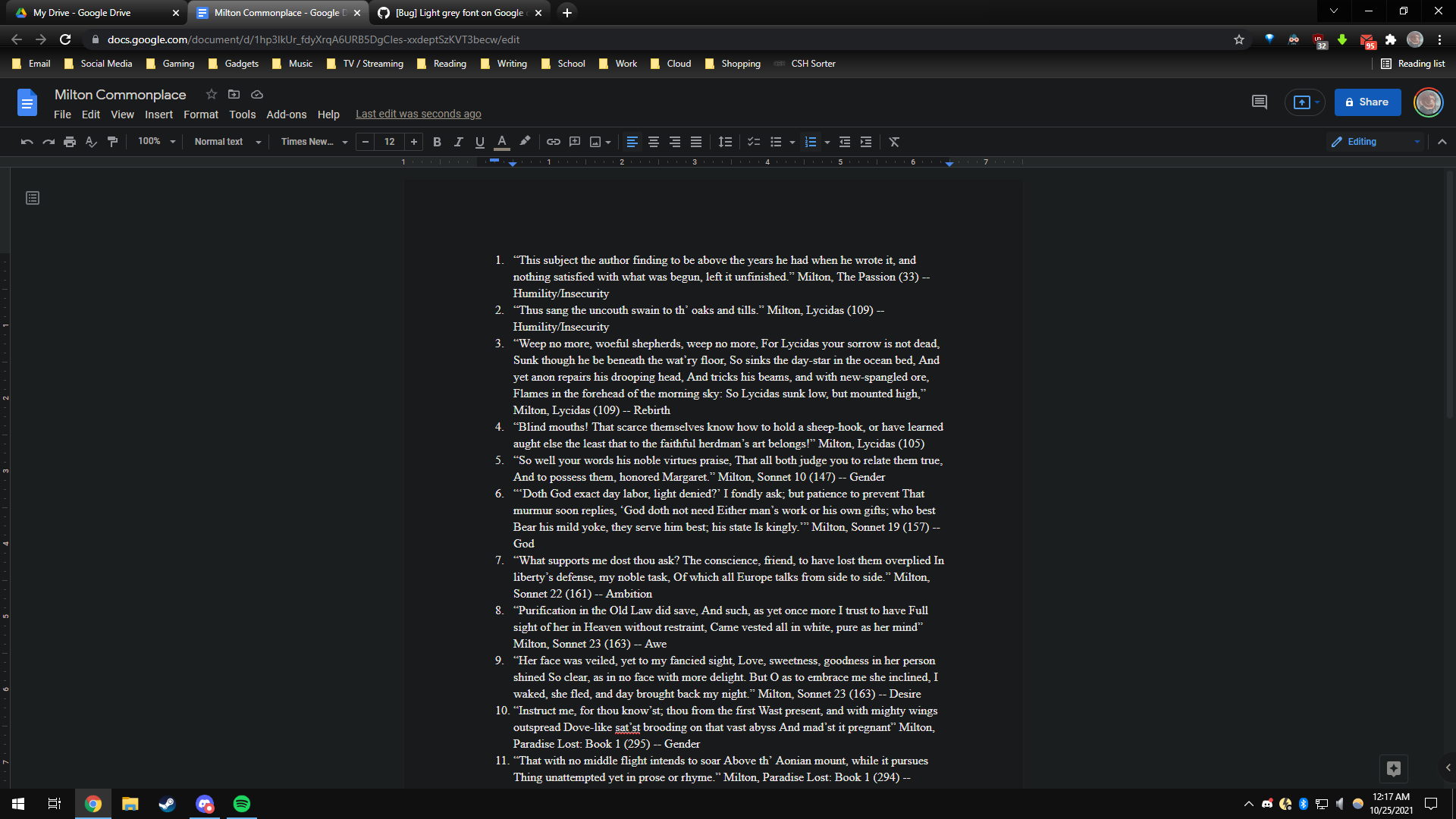Switch to the GitHub bug report tab
This screenshot has height=819, width=1456.
pyautogui.click(x=453, y=13)
